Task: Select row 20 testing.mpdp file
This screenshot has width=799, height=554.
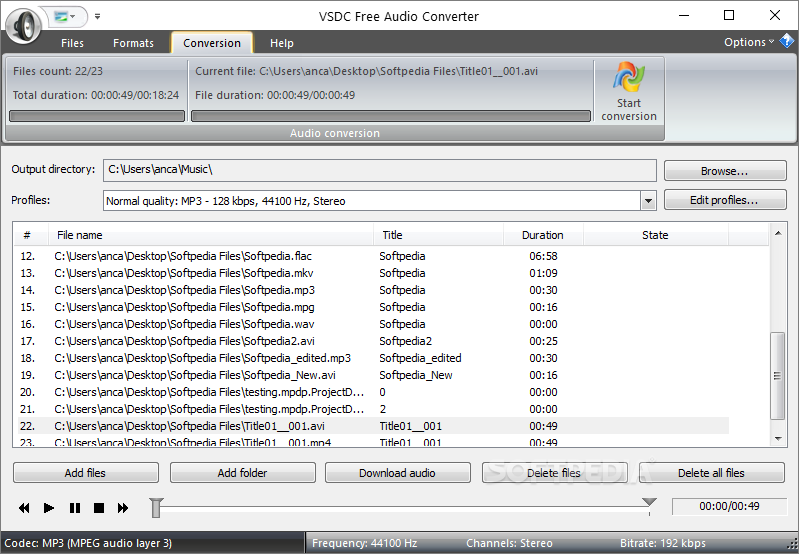Action: [x=373, y=392]
